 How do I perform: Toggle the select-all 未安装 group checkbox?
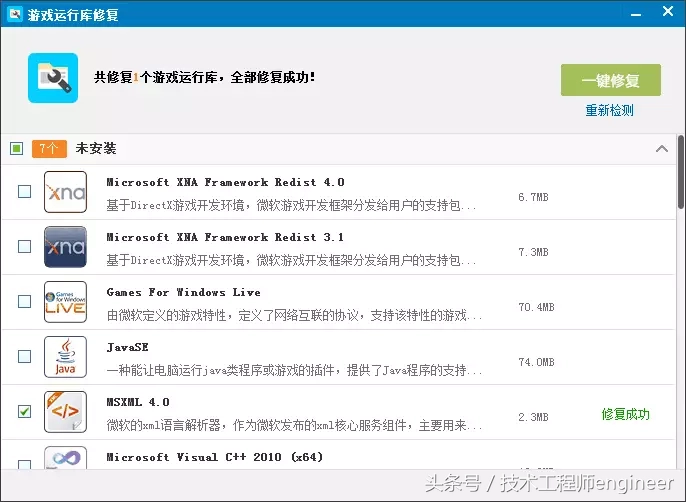pyautogui.click(x=17, y=148)
